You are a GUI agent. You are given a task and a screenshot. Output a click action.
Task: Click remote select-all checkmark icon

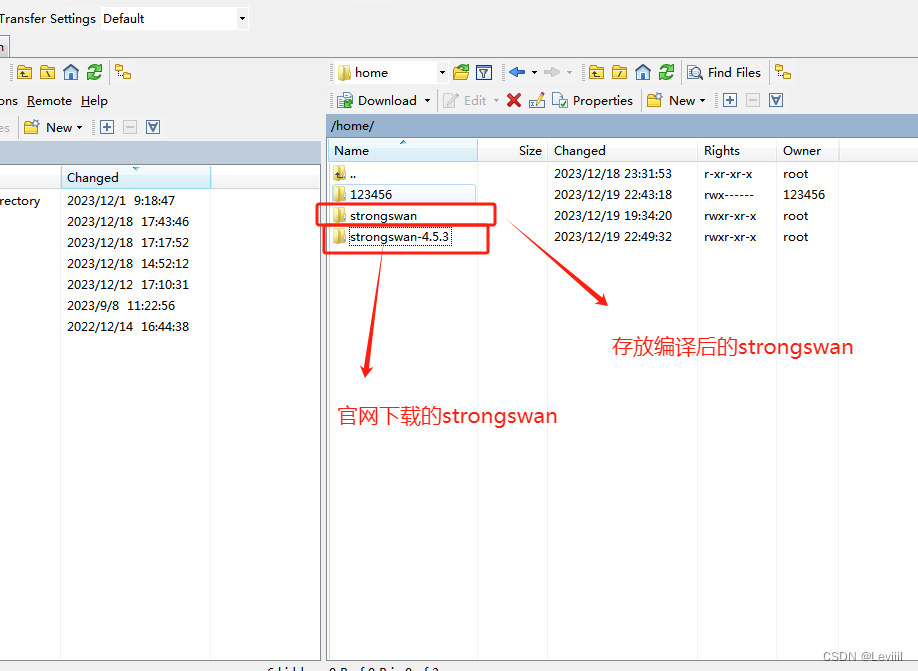click(x=776, y=100)
